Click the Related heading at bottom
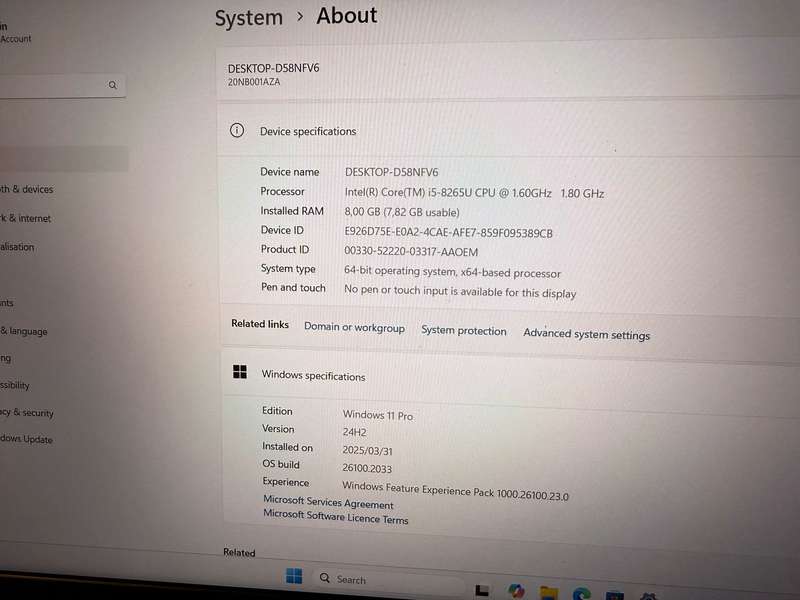This screenshot has width=800, height=600. (239, 552)
